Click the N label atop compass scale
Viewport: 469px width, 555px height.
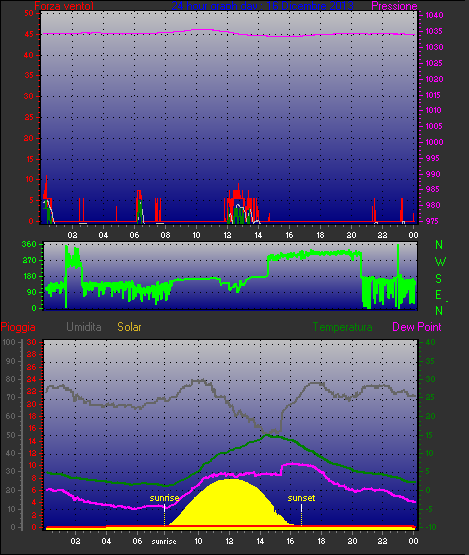click(x=439, y=245)
